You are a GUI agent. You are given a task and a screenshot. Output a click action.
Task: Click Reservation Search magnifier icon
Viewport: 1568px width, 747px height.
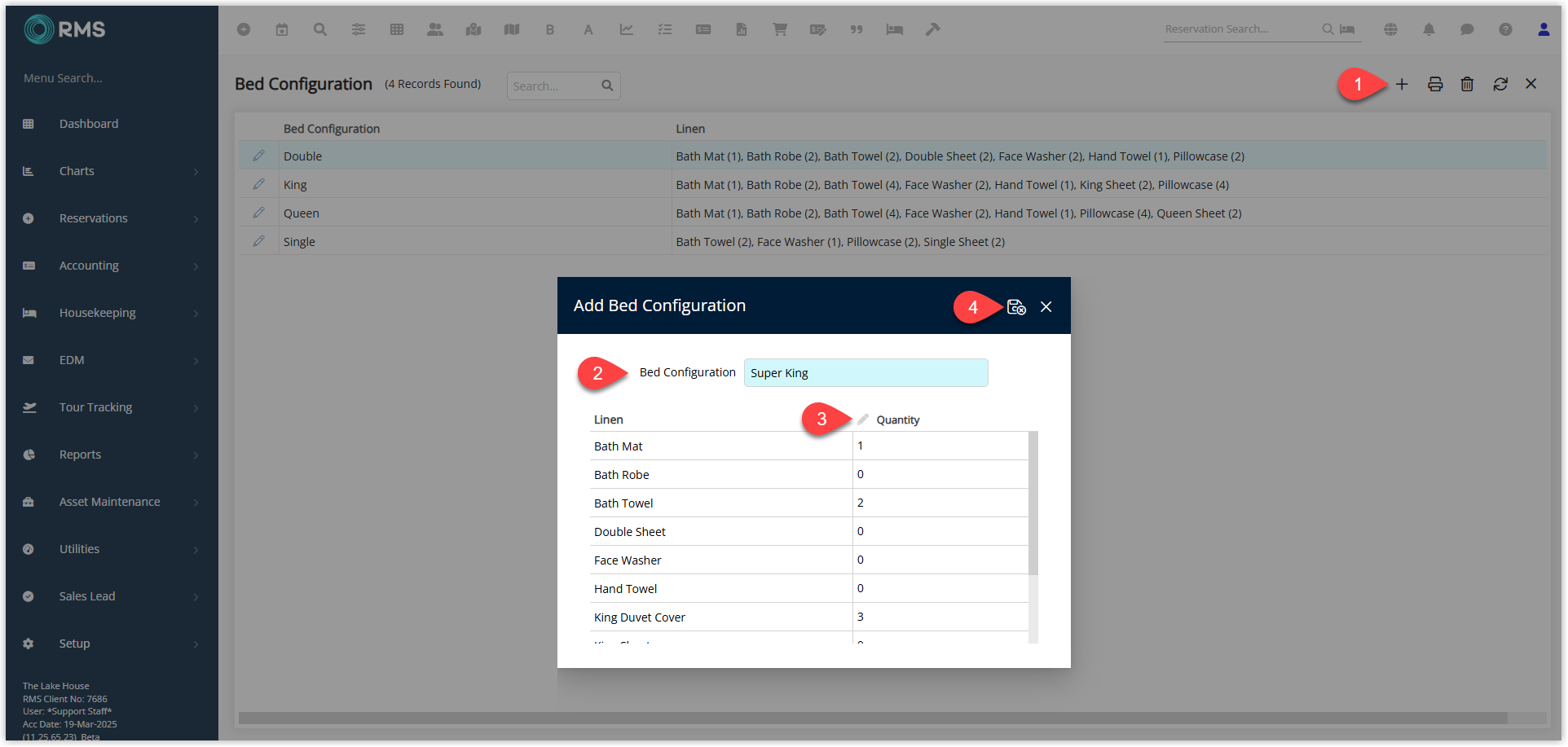1328,29
